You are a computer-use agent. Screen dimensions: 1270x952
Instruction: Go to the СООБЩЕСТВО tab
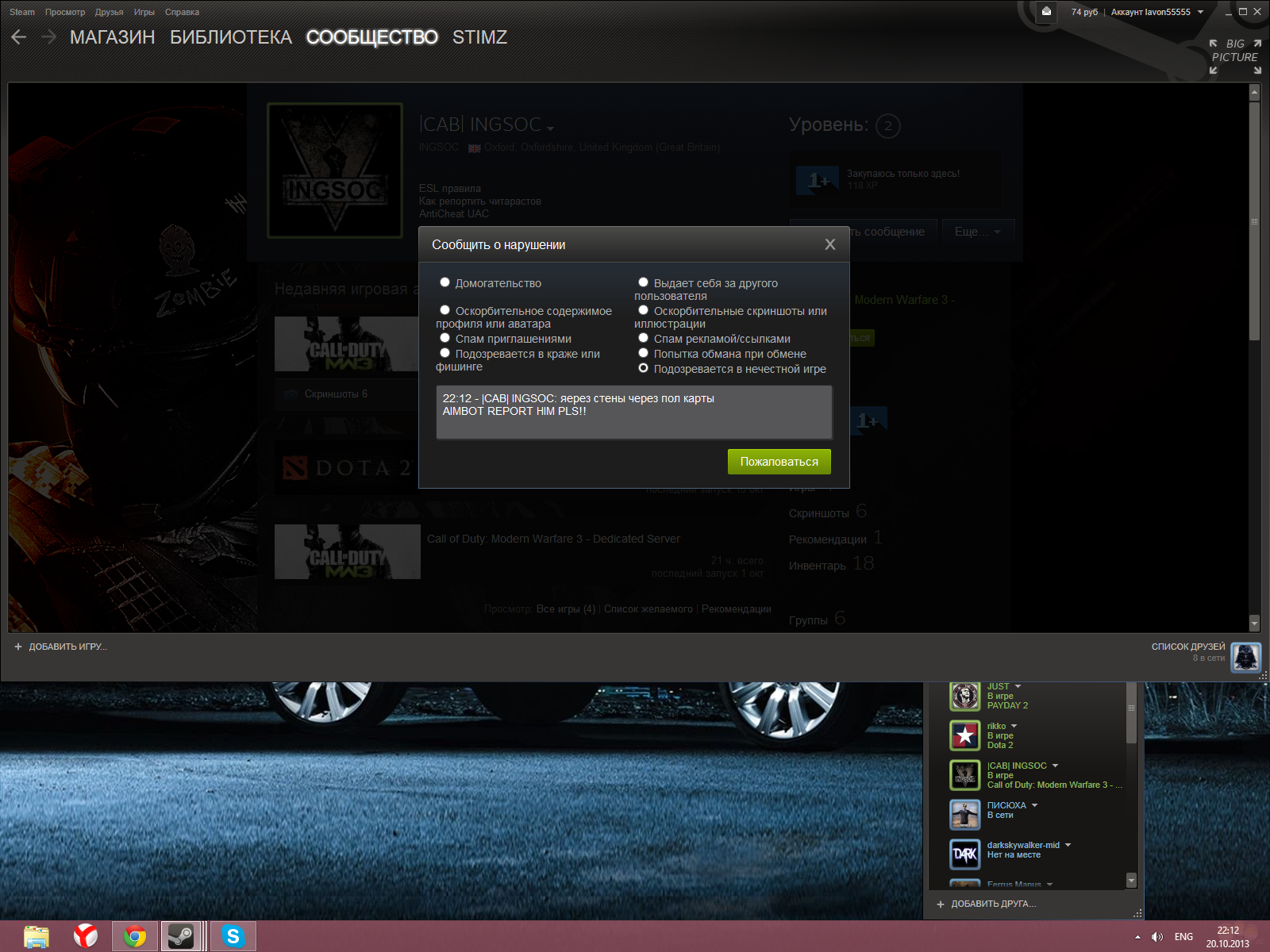372,37
